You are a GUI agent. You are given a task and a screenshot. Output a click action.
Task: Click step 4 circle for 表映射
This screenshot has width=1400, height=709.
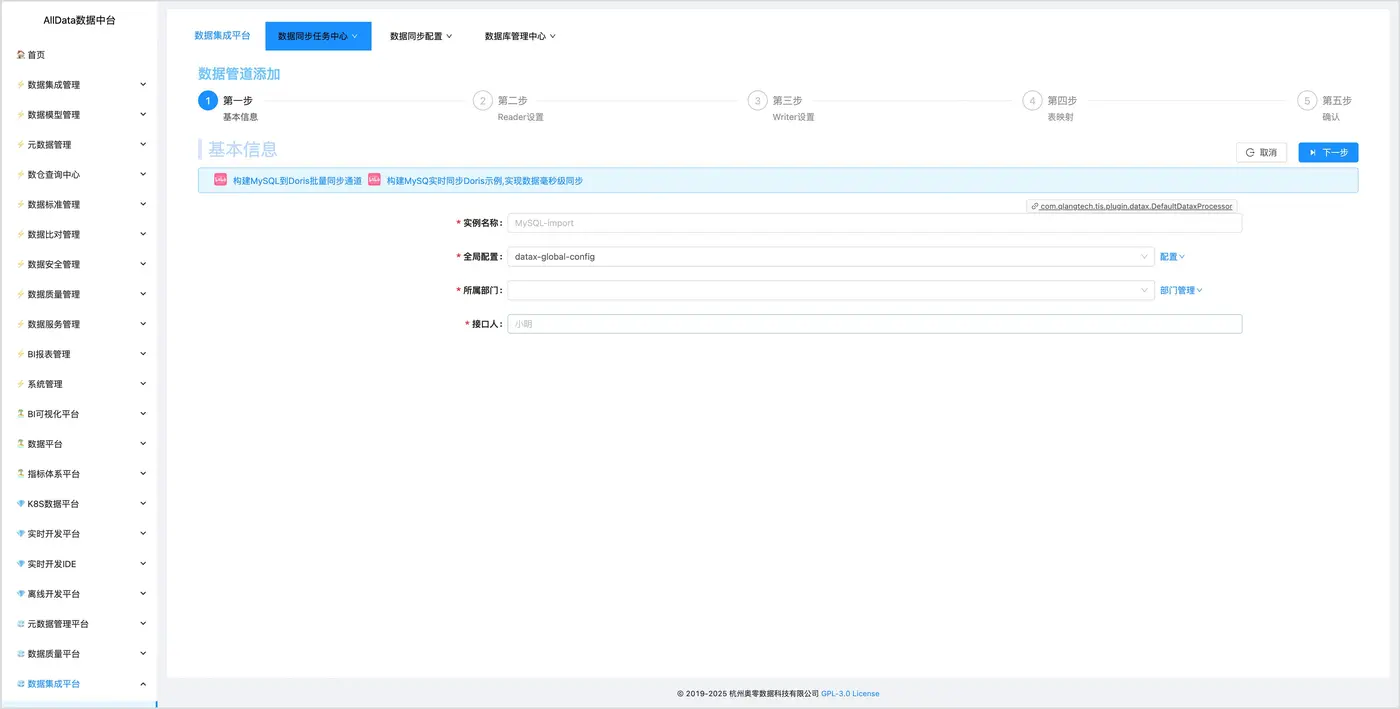(1032, 101)
